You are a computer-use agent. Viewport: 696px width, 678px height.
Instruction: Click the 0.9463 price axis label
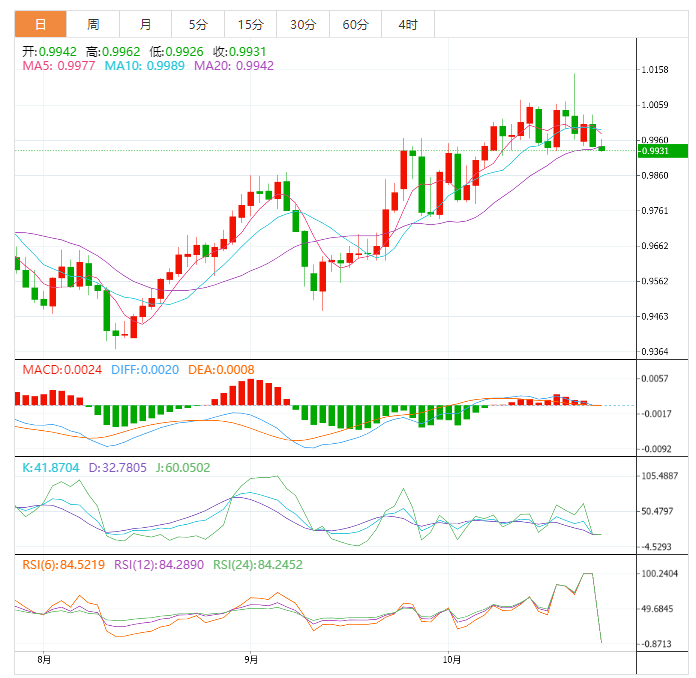[655, 317]
